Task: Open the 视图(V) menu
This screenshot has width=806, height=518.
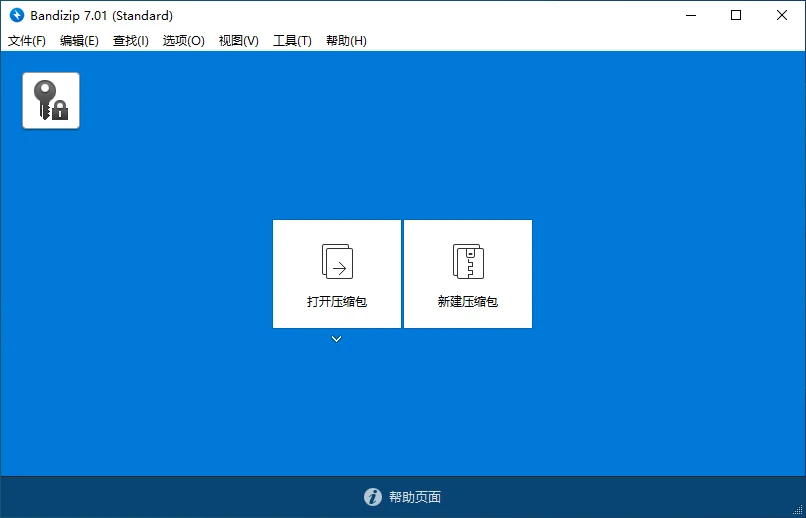Action: (239, 41)
